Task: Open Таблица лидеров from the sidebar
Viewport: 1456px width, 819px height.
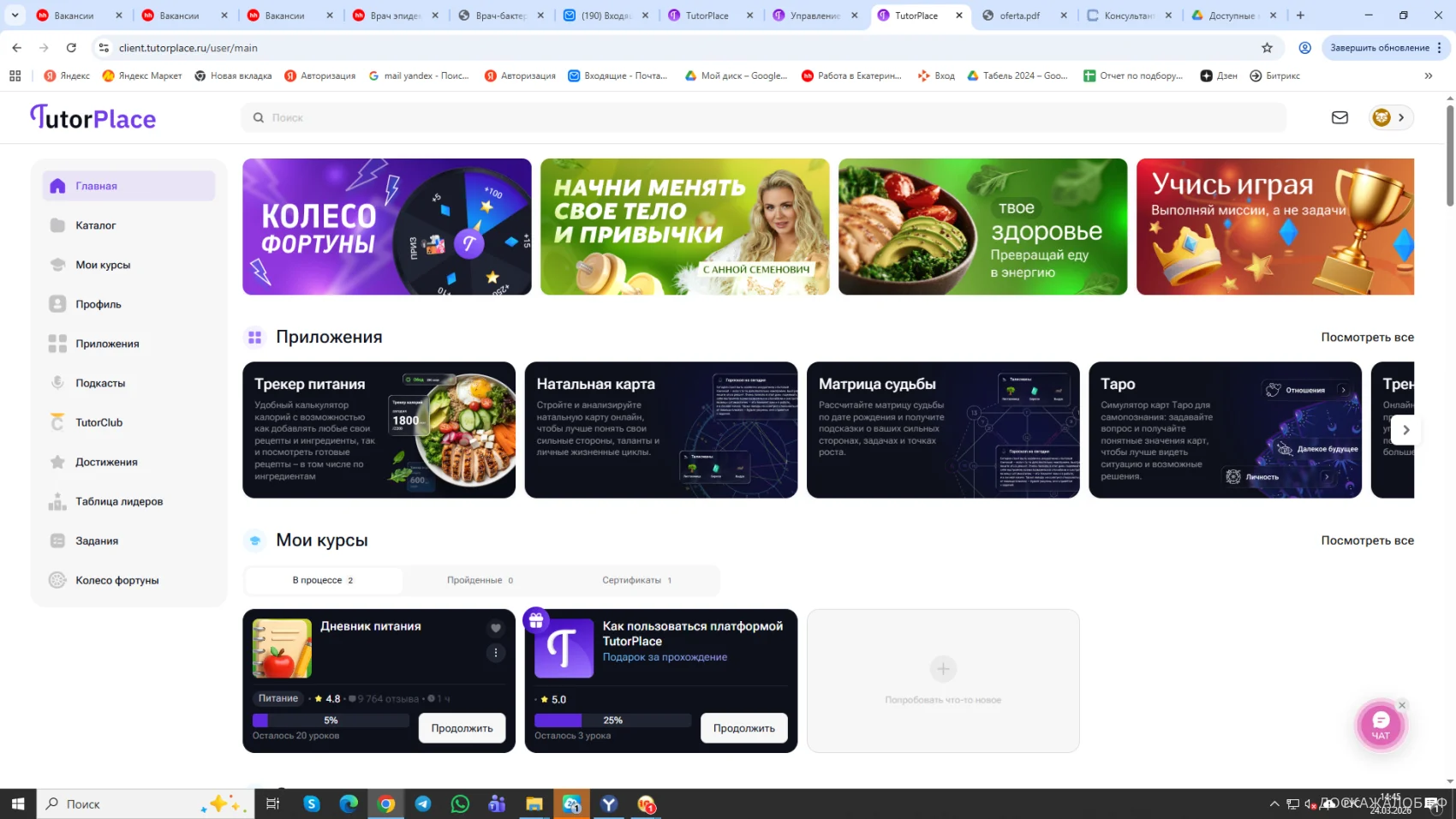Action: point(118,501)
